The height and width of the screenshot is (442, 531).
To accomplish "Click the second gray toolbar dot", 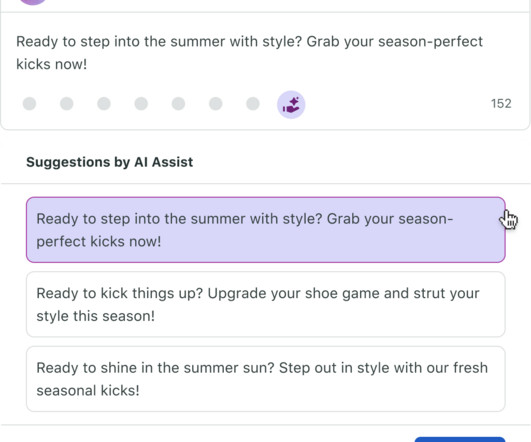I will pyautogui.click(x=67, y=104).
